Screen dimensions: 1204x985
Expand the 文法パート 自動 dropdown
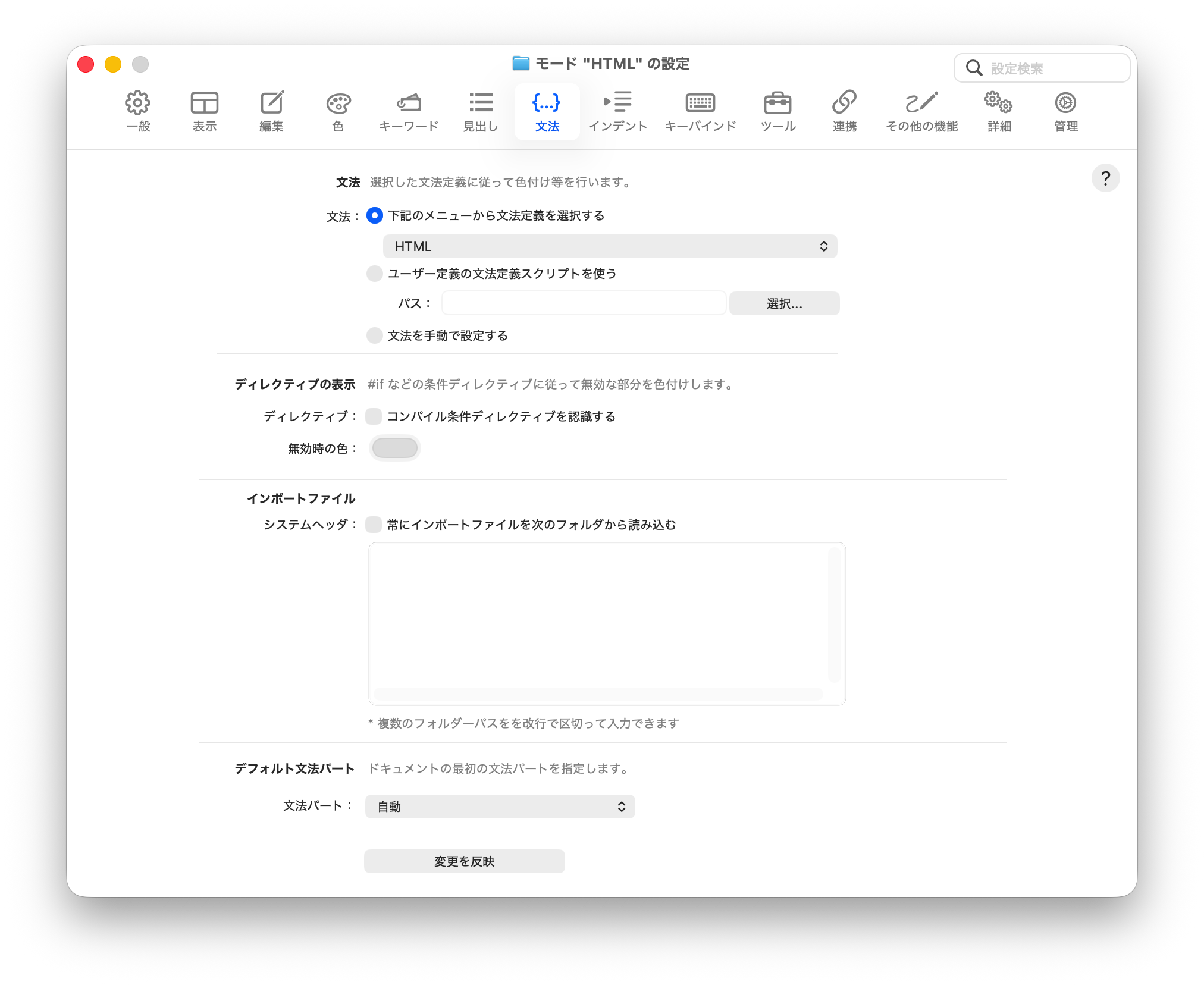pos(500,807)
